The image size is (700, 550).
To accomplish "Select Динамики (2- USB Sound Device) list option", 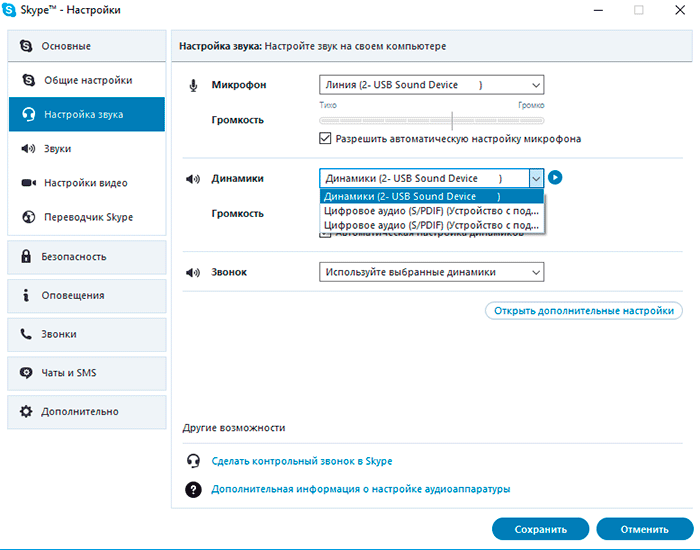I will (x=432, y=196).
